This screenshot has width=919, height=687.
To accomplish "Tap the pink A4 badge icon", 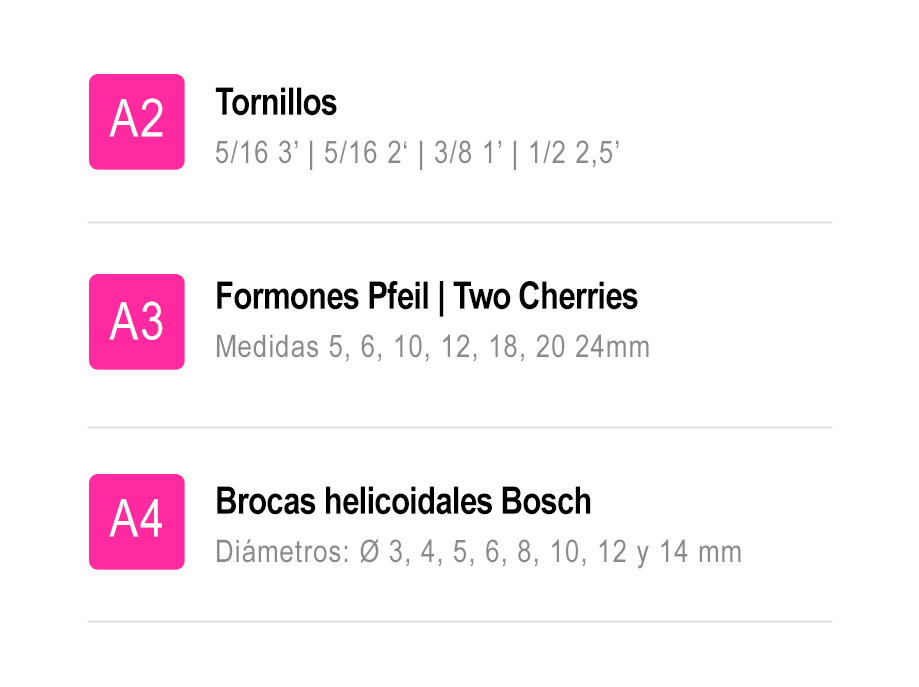I will click(x=137, y=522).
